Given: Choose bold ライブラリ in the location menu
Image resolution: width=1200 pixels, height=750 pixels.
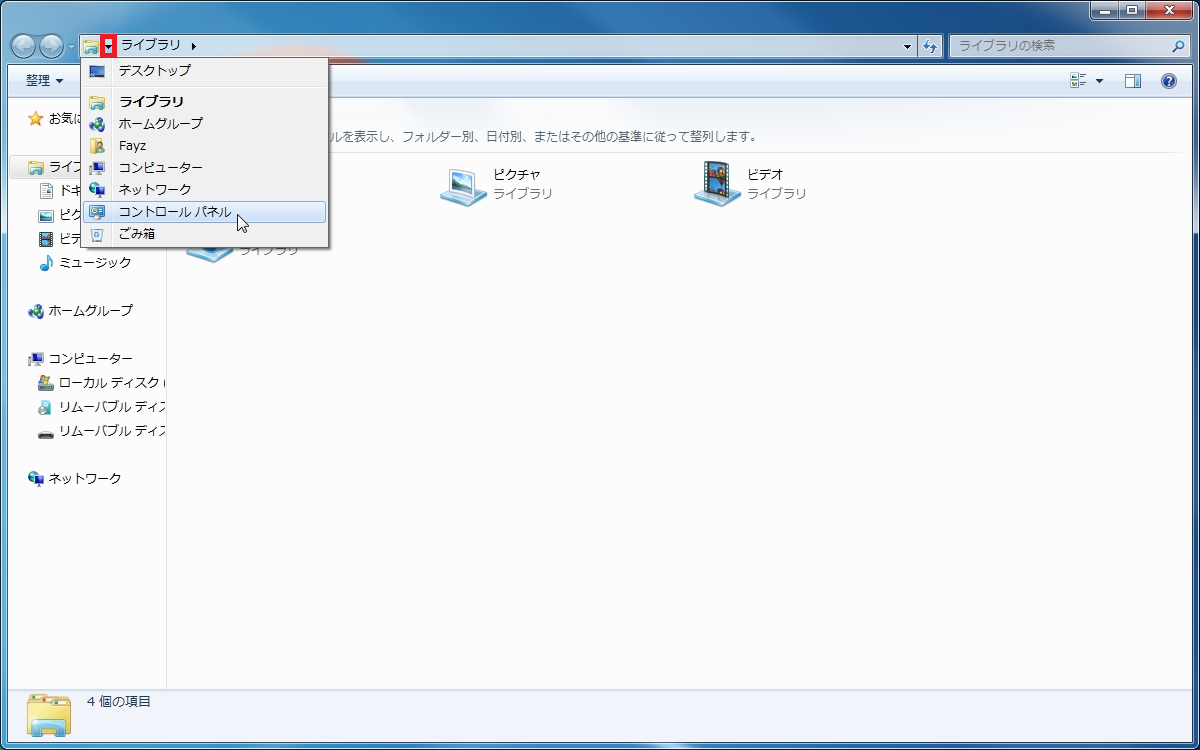Looking at the screenshot, I should click(x=205, y=101).
